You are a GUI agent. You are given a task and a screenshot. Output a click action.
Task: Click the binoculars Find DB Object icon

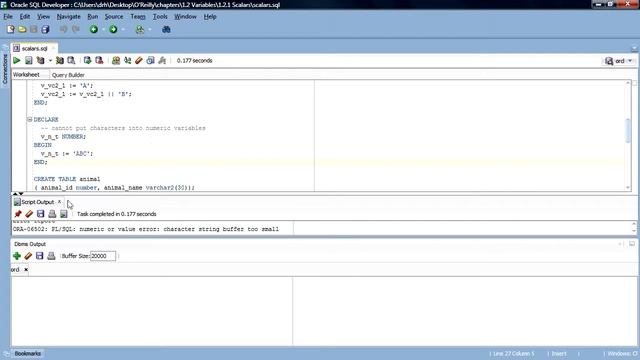pos(166,29)
